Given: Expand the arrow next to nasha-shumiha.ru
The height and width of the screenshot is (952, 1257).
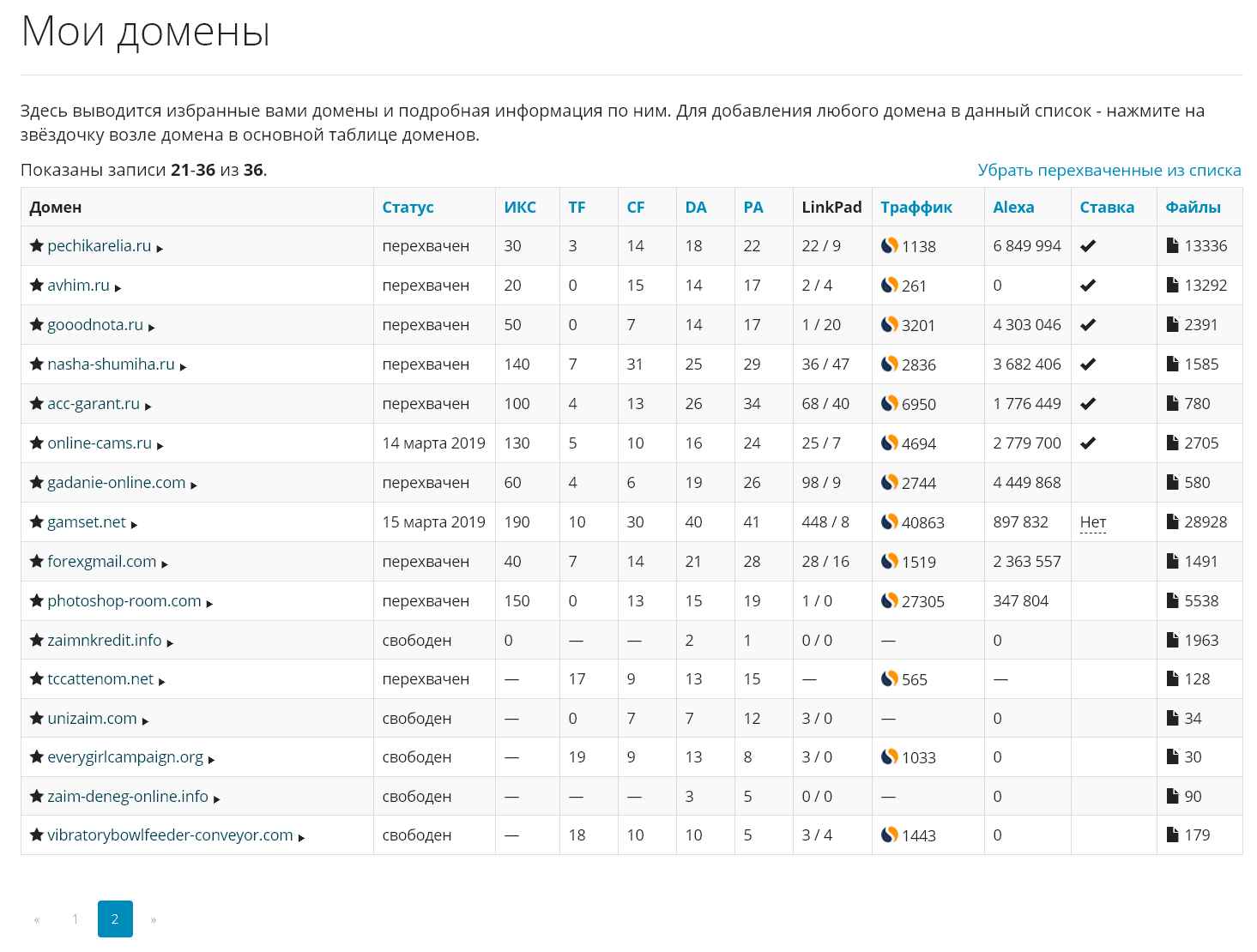Looking at the screenshot, I should click(x=184, y=367).
